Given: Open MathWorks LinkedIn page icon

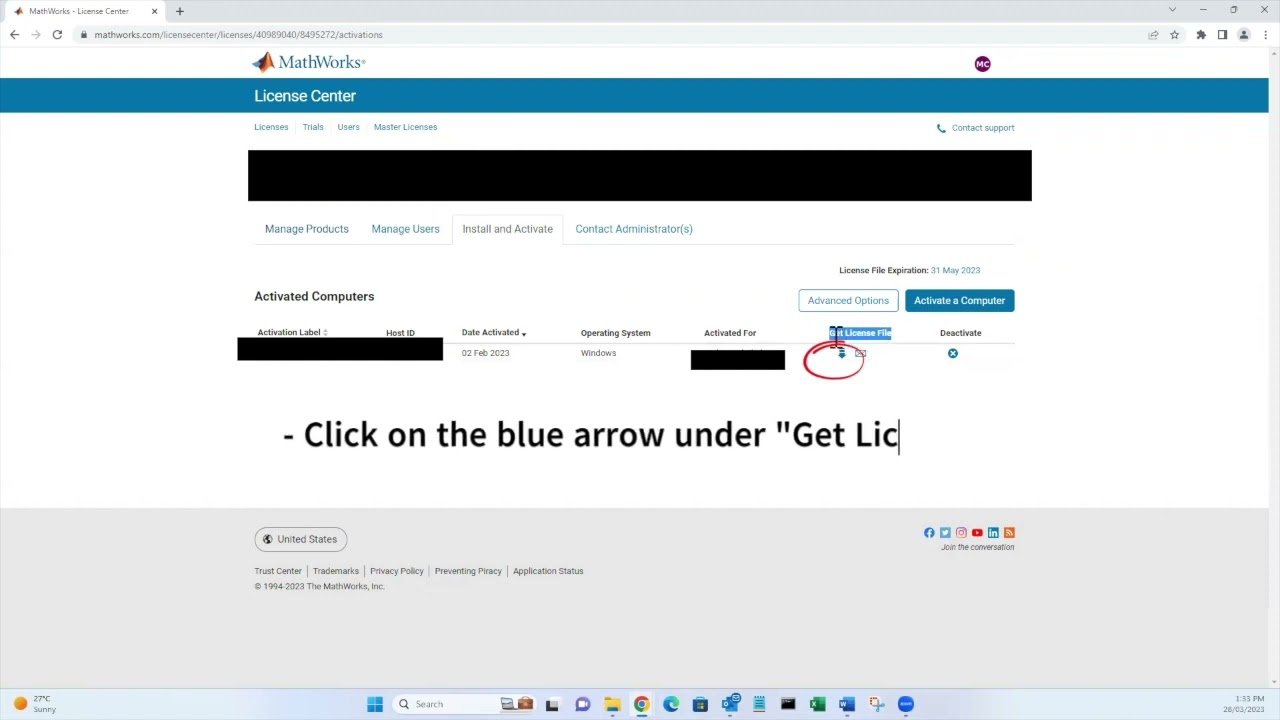Looking at the screenshot, I should pyautogui.click(x=993, y=533).
